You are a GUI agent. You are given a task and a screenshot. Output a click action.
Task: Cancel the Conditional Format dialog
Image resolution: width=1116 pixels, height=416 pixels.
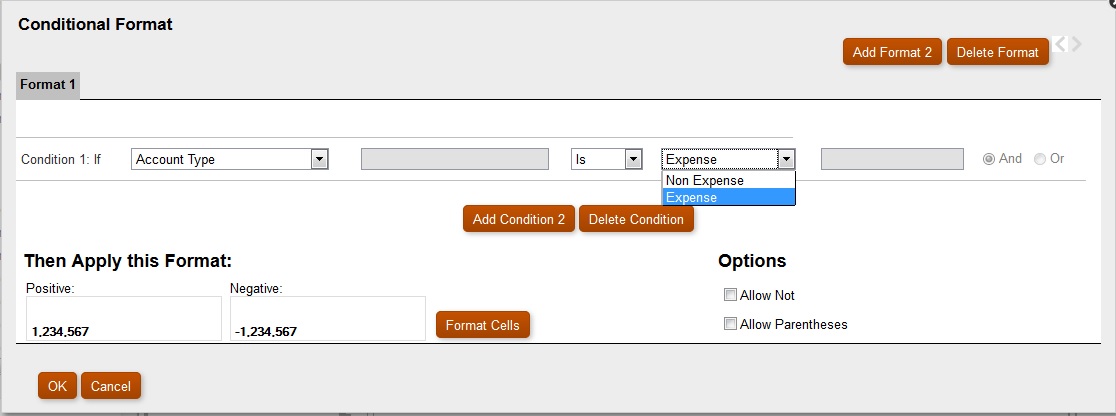click(x=111, y=386)
